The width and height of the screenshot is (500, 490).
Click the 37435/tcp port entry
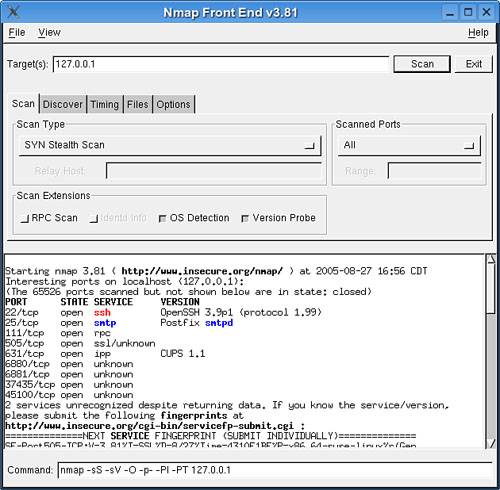[30, 385]
